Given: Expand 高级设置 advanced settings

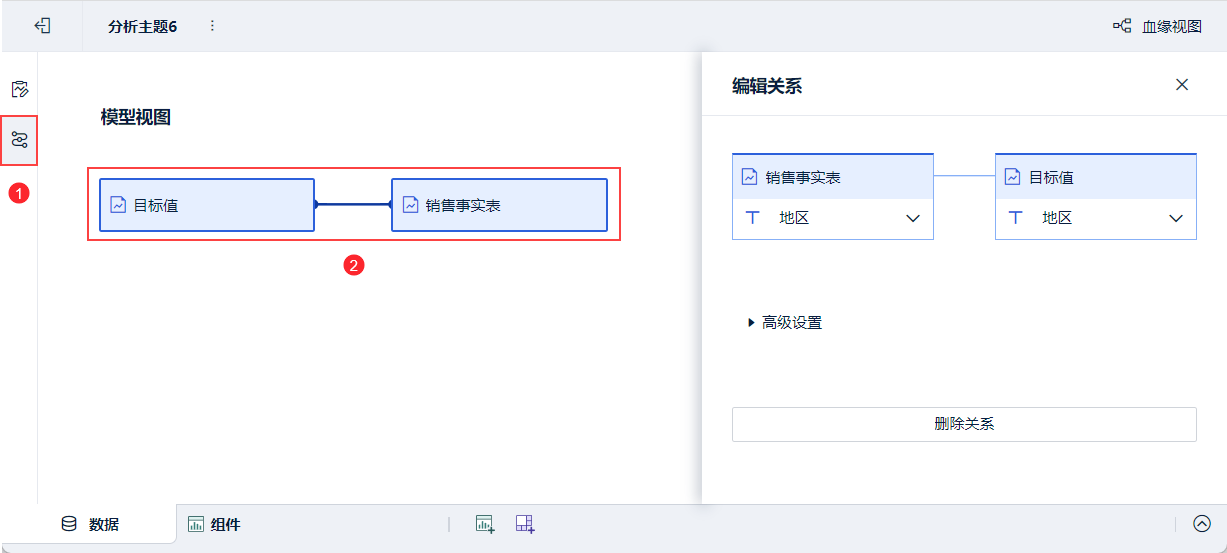Looking at the screenshot, I should (x=785, y=322).
